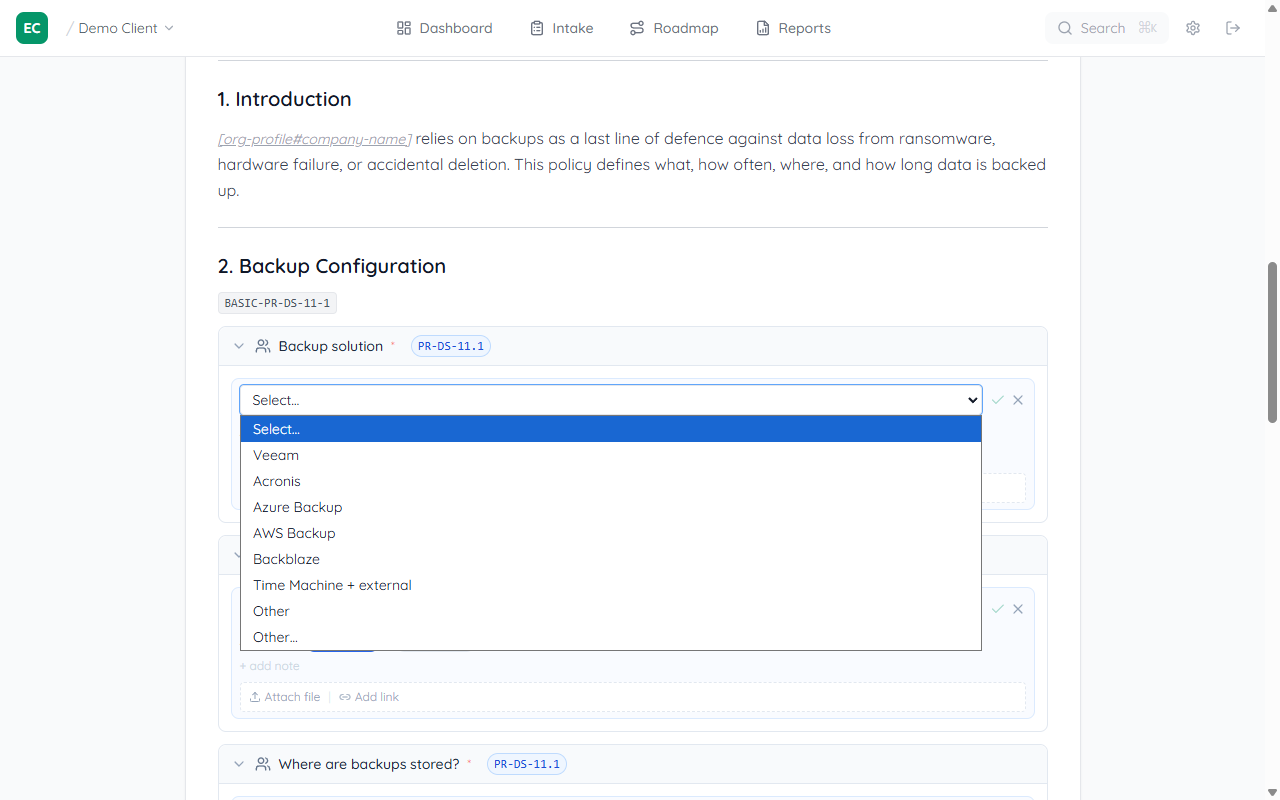This screenshot has height=800, width=1280.
Task: Cancel editing with the X icon
Action: click(1017, 399)
